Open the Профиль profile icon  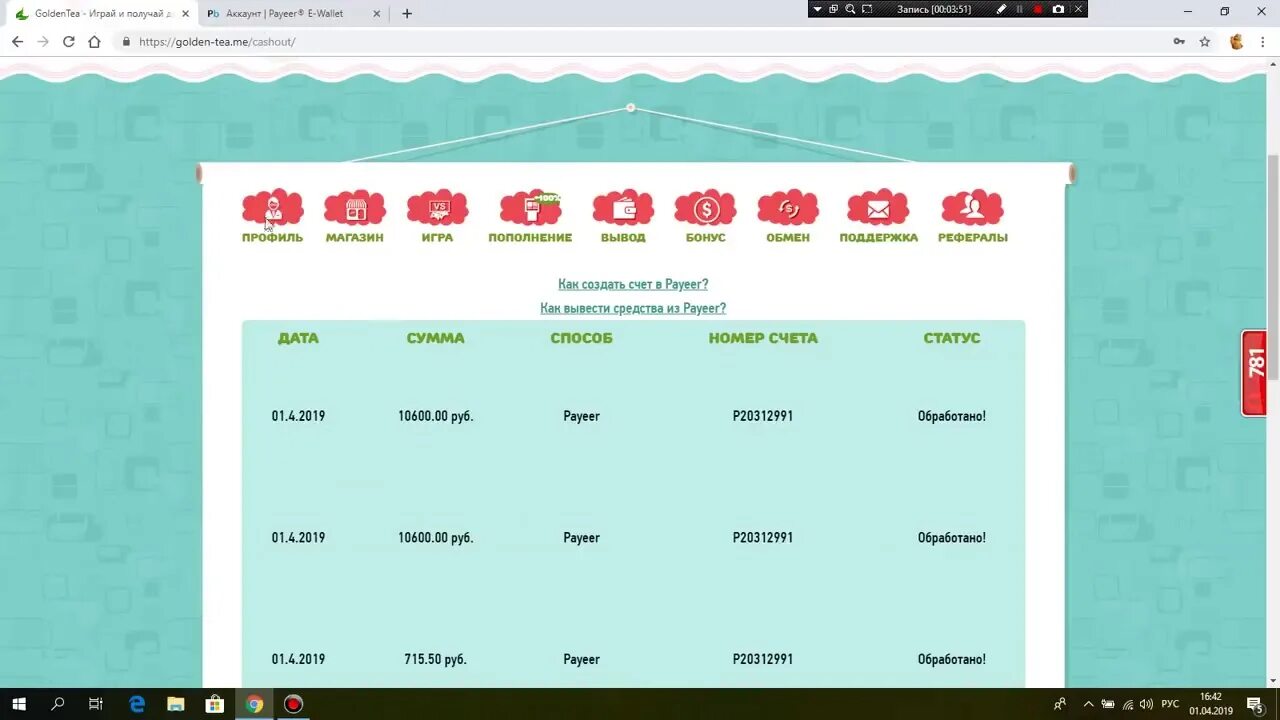click(x=272, y=208)
